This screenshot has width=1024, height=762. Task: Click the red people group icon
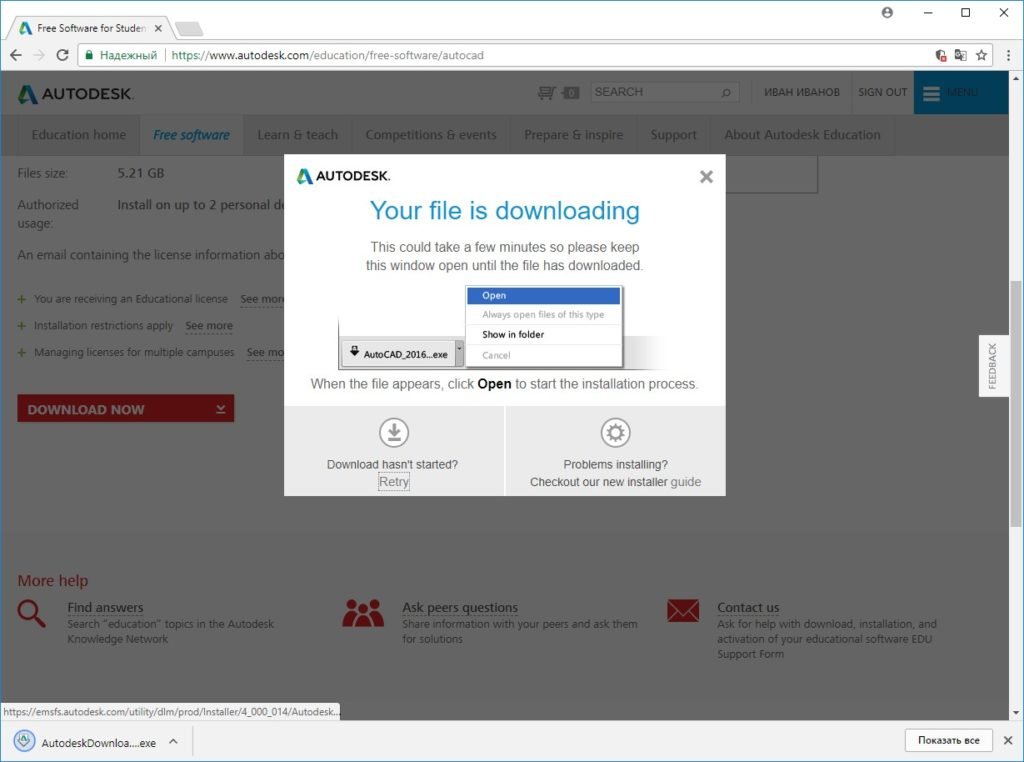tap(363, 613)
